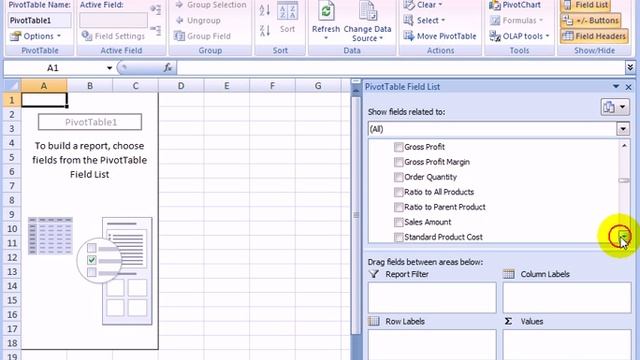Image resolution: width=640 pixels, height=360 pixels.
Task: Toggle the Field List button
Action: point(586,5)
